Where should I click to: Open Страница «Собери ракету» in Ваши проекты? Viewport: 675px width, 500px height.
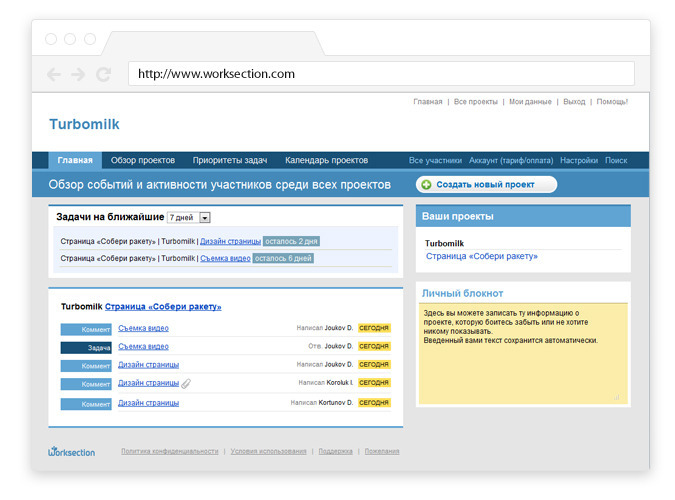click(481, 257)
